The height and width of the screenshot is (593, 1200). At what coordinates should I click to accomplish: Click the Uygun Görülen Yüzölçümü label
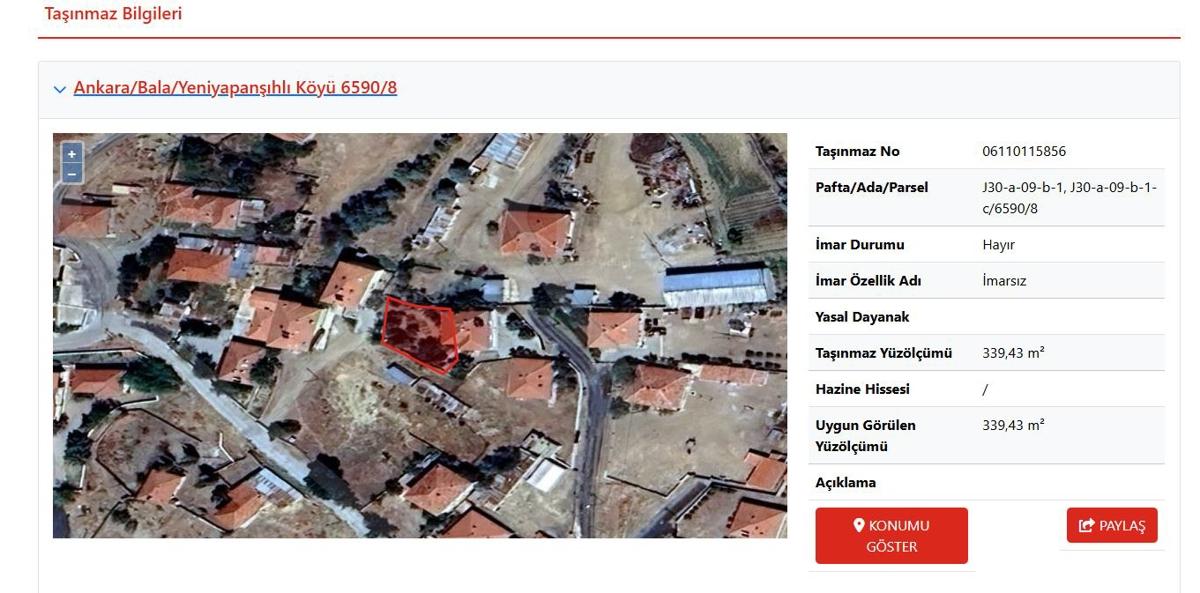865,436
